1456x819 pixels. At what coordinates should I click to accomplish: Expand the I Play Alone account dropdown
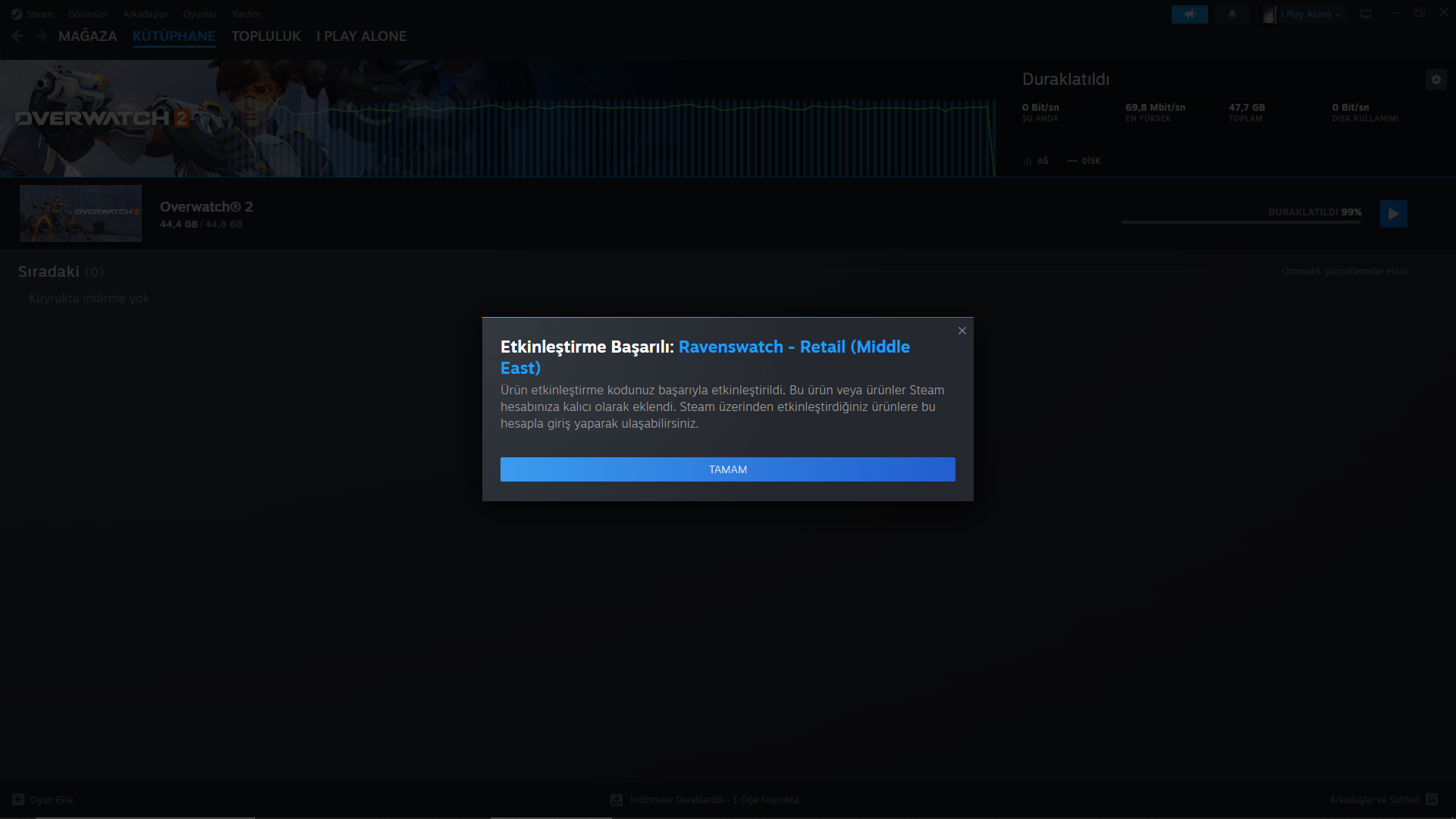1310,14
